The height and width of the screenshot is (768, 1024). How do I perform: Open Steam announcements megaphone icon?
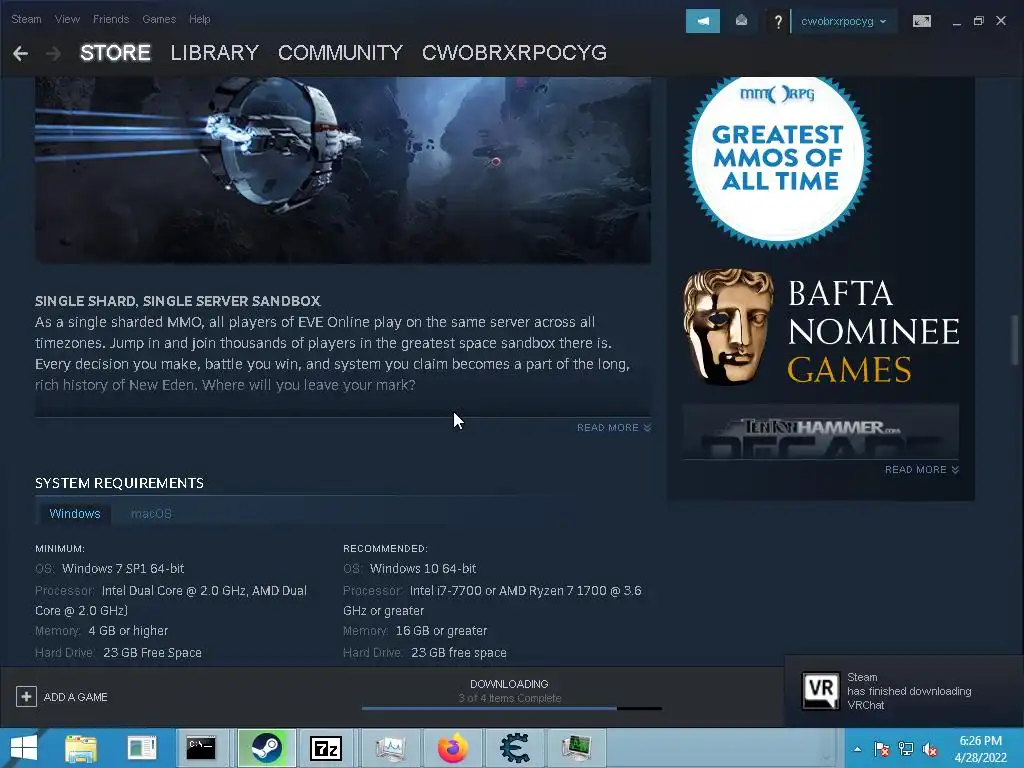point(703,21)
